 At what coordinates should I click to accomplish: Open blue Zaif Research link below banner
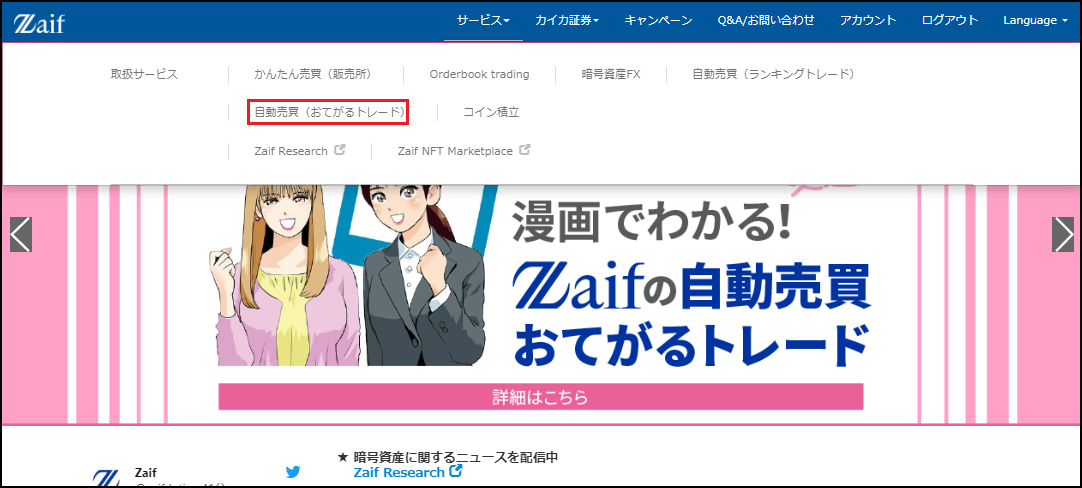399,472
